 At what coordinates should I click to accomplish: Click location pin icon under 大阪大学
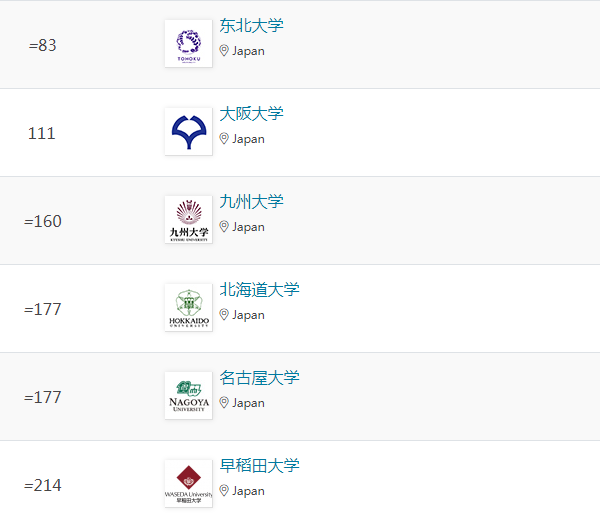tap(225, 139)
